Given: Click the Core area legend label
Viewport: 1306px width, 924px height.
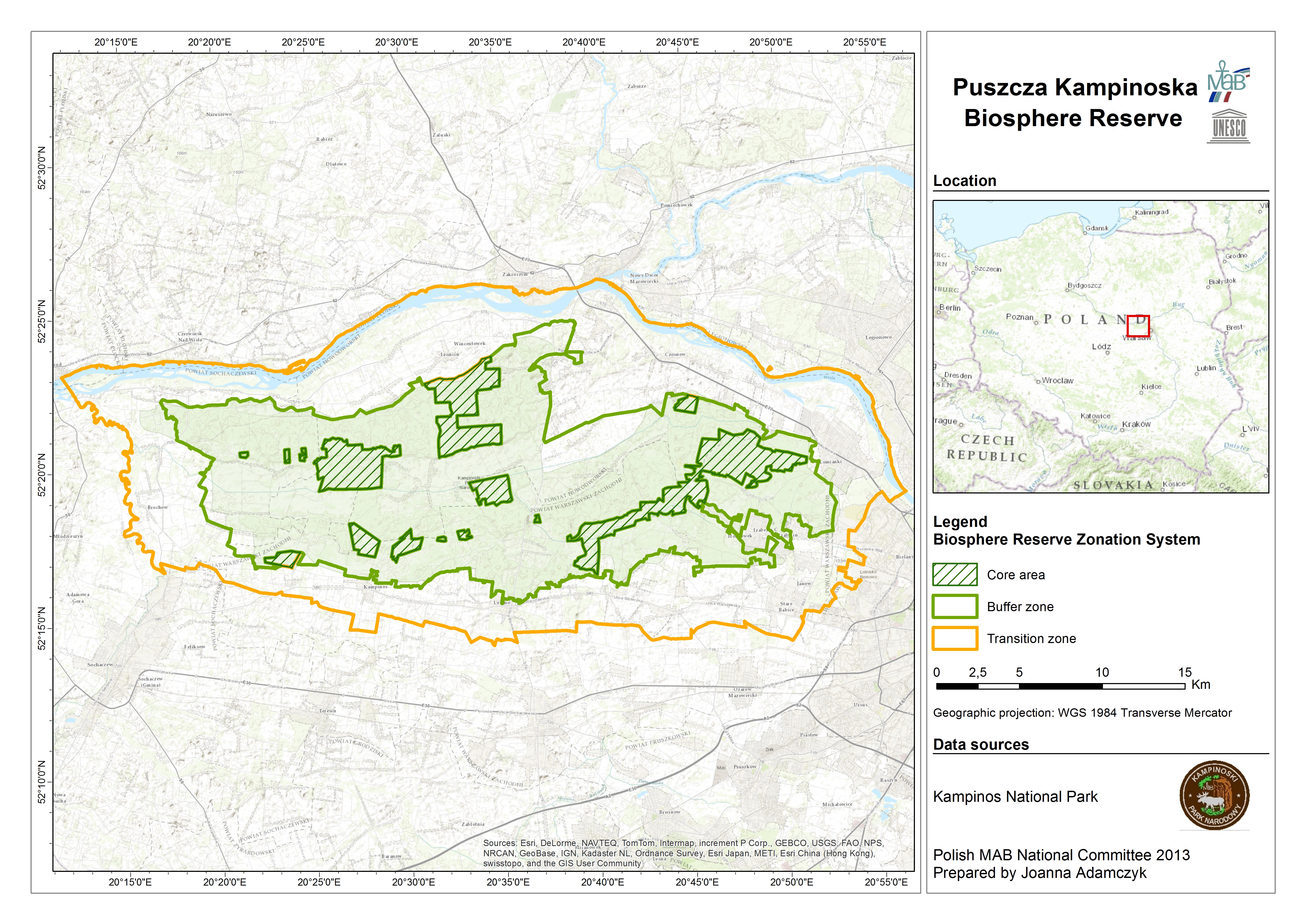Looking at the screenshot, I should coord(1016,575).
